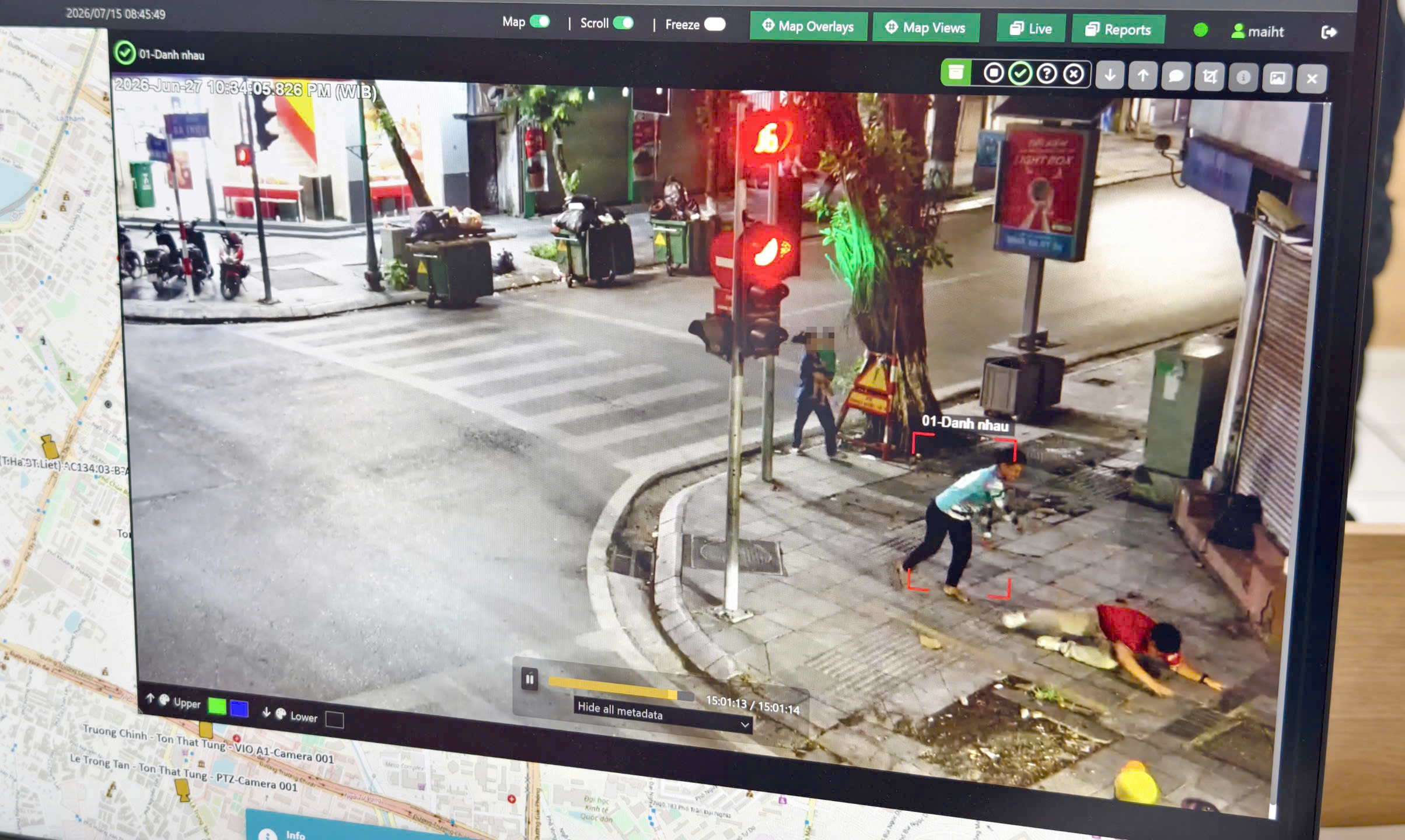
Task: Switch to the Reports tab
Action: tap(1118, 30)
